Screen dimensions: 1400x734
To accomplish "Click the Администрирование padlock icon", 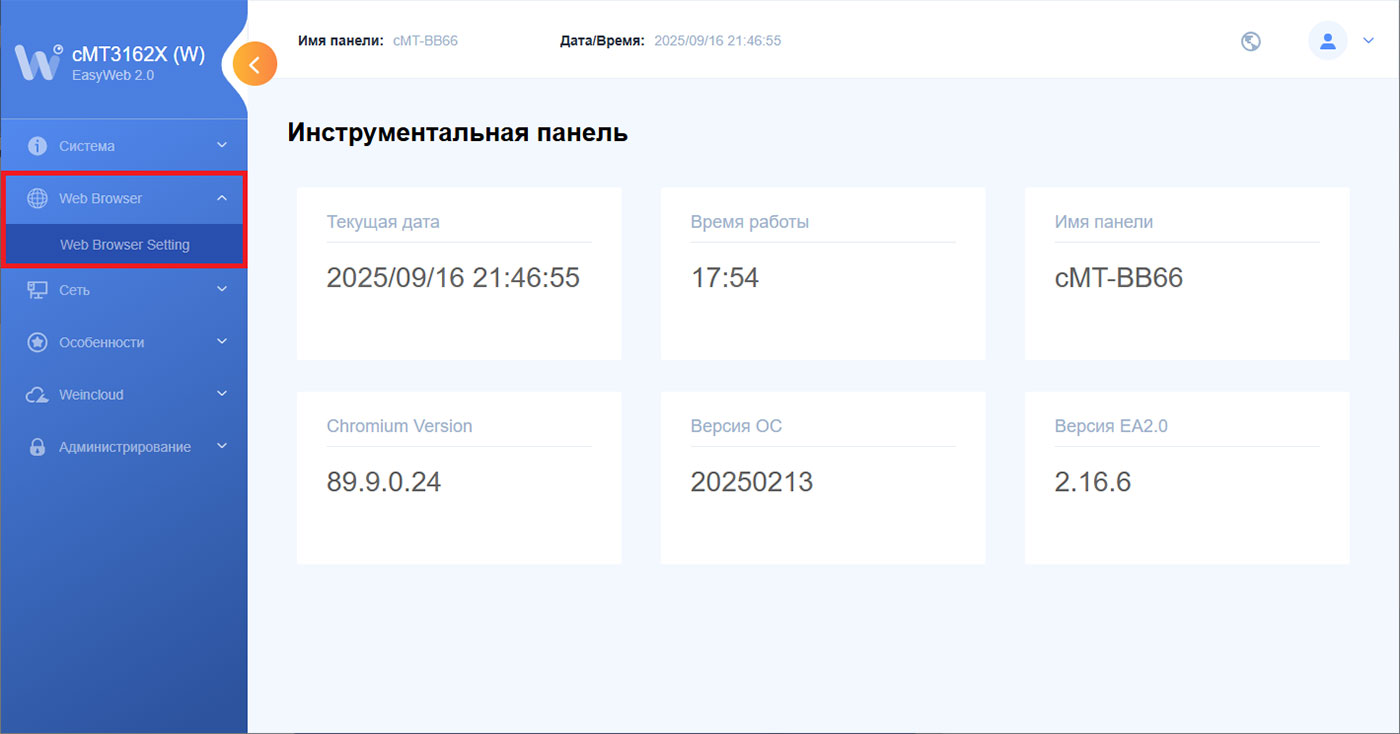I will (37, 447).
